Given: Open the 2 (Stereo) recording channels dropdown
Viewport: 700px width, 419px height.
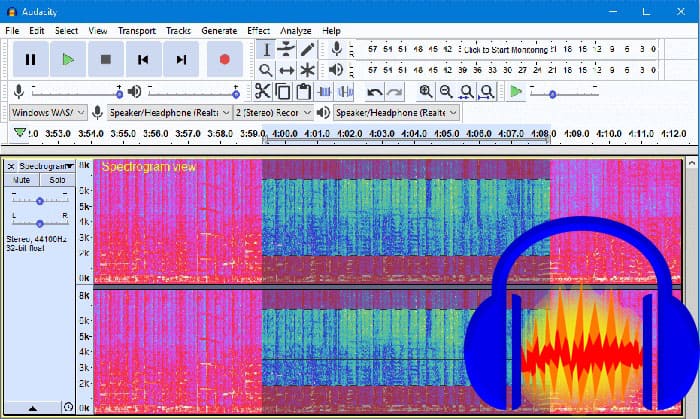Looking at the screenshot, I should coord(273,112).
